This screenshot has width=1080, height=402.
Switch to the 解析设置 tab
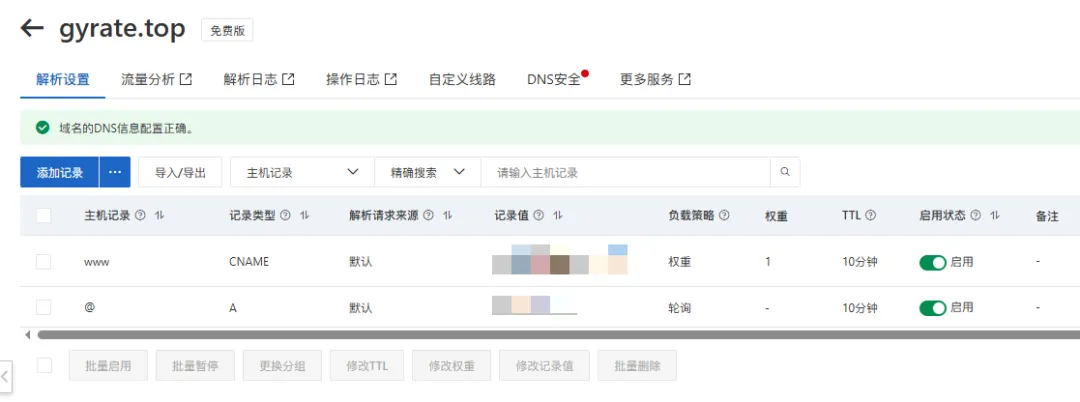tap(63, 80)
